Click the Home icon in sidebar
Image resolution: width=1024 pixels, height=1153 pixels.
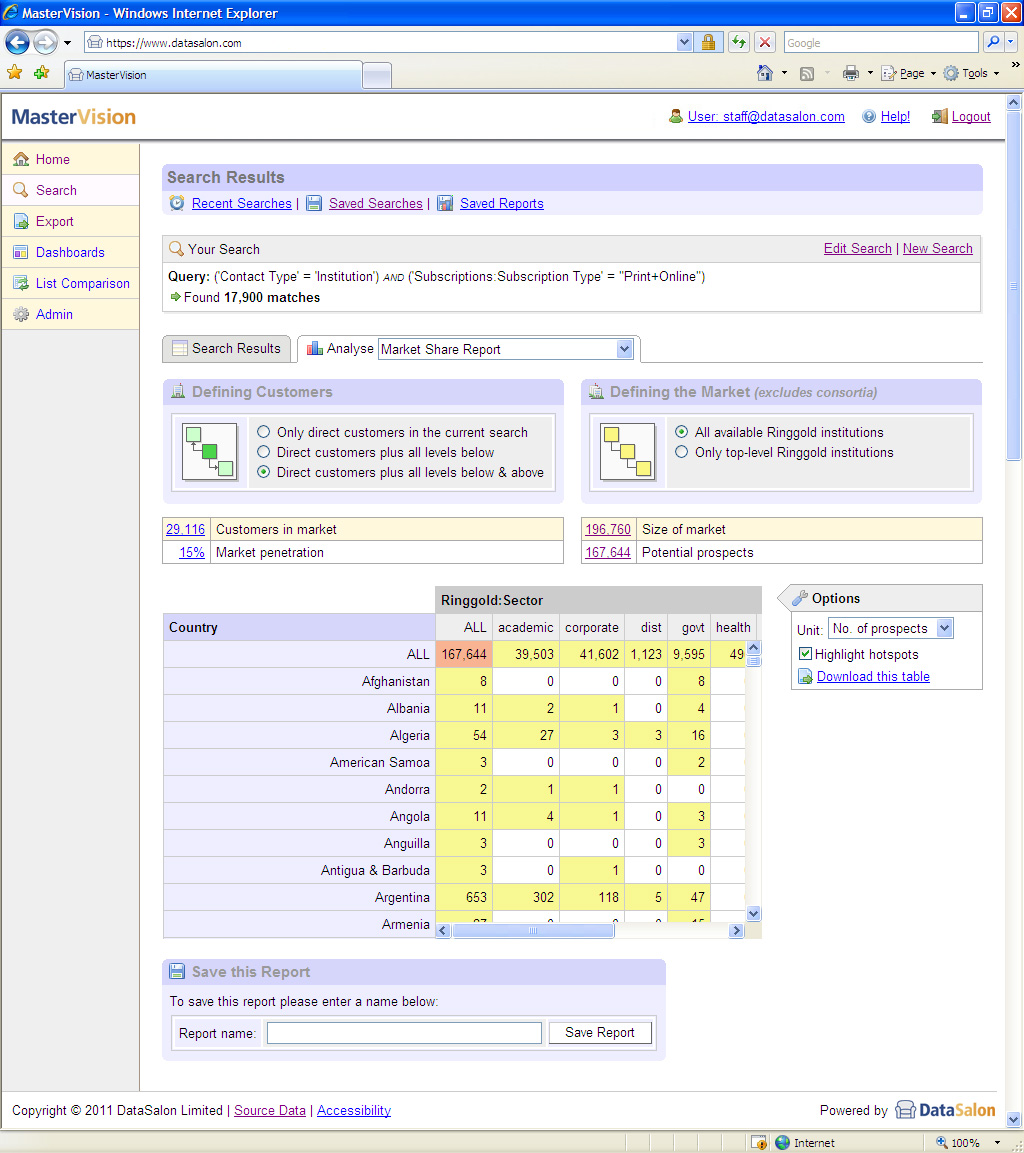tap(20, 159)
